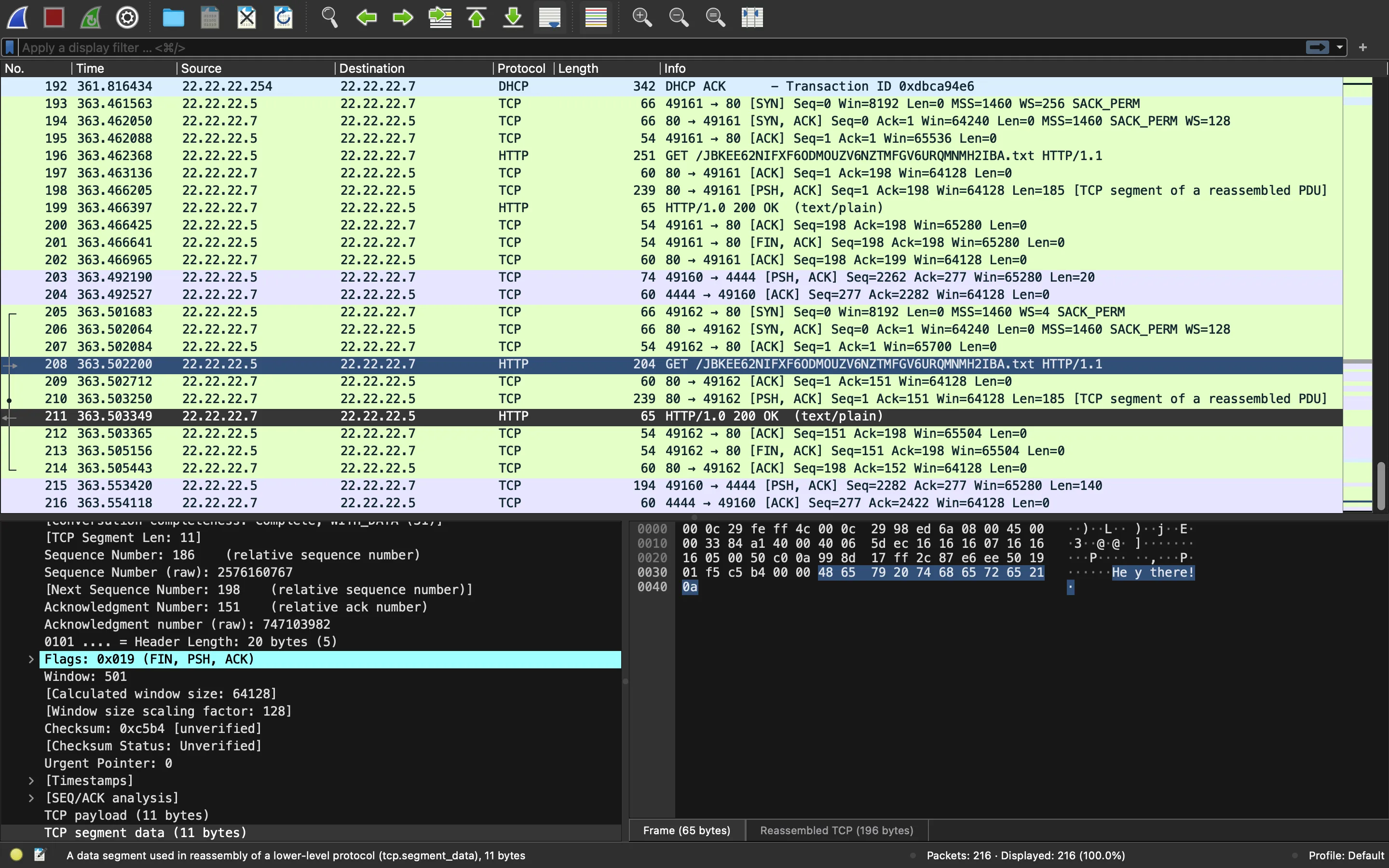Select packet 211 HTTP 200 OK row

point(671,416)
